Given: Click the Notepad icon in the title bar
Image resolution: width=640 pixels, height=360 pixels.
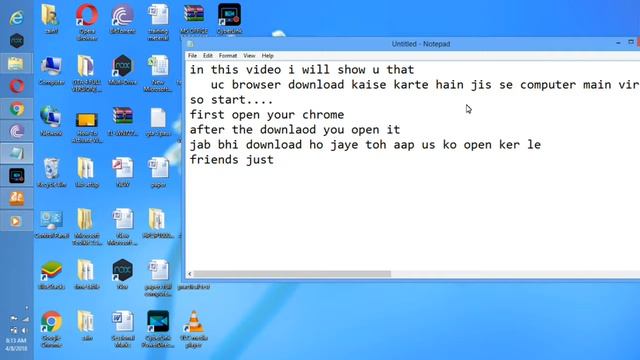Looking at the screenshot, I should 190,44.
